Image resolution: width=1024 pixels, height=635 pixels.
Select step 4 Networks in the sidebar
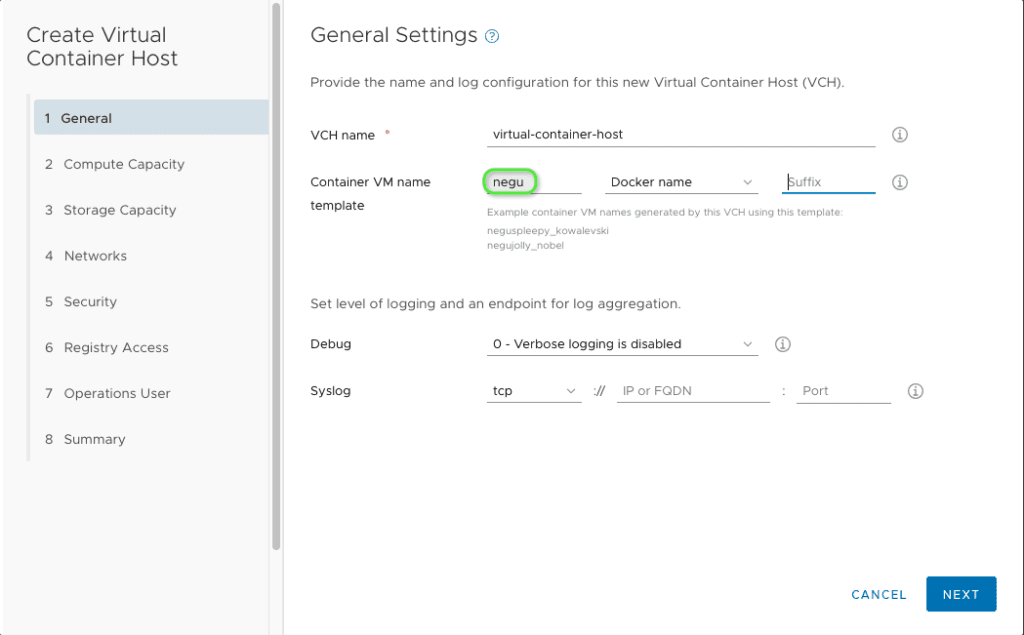click(x=96, y=255)
